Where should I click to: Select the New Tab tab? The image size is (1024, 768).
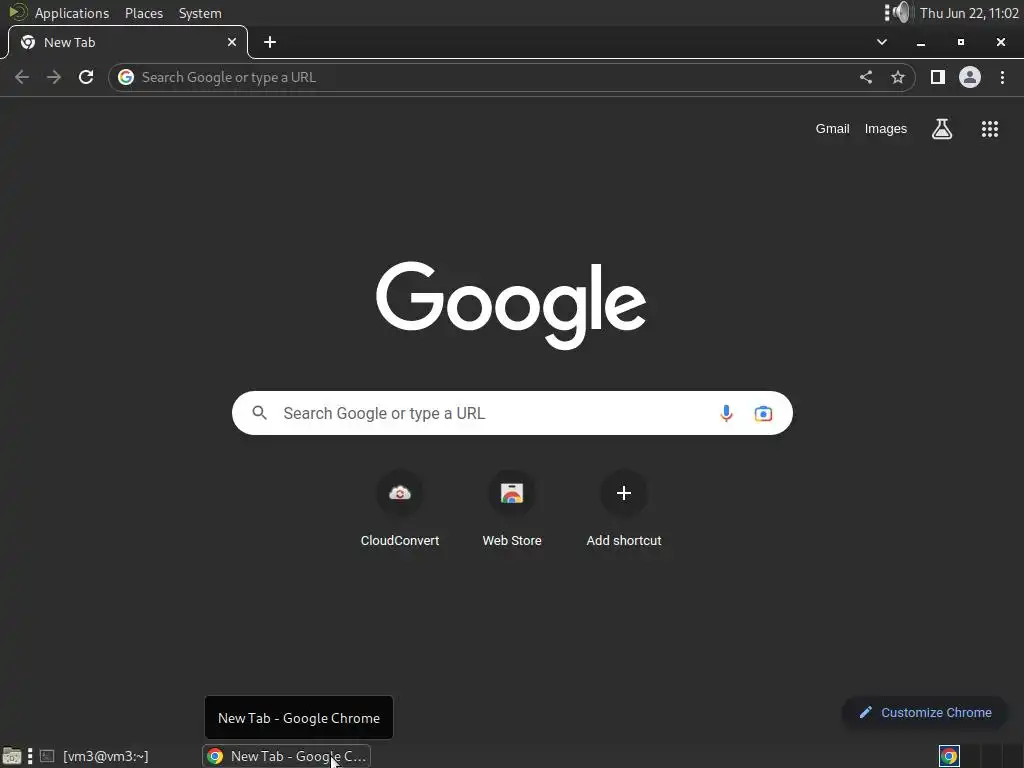[127, 42]
